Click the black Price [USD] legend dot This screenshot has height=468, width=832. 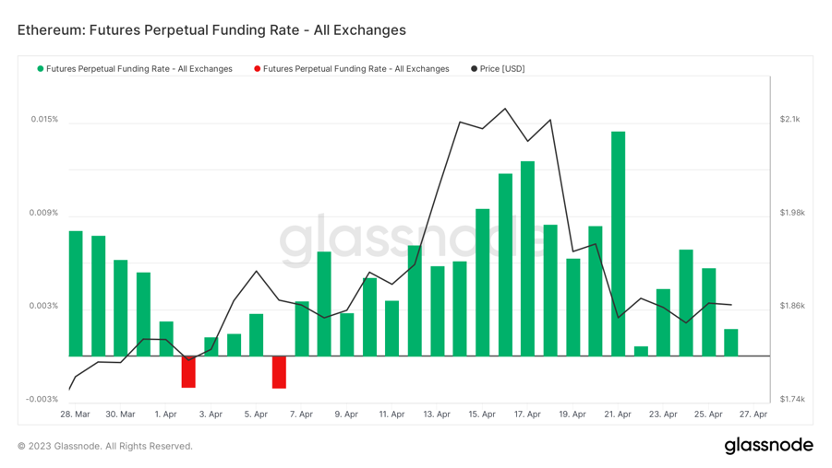point(473,69)
